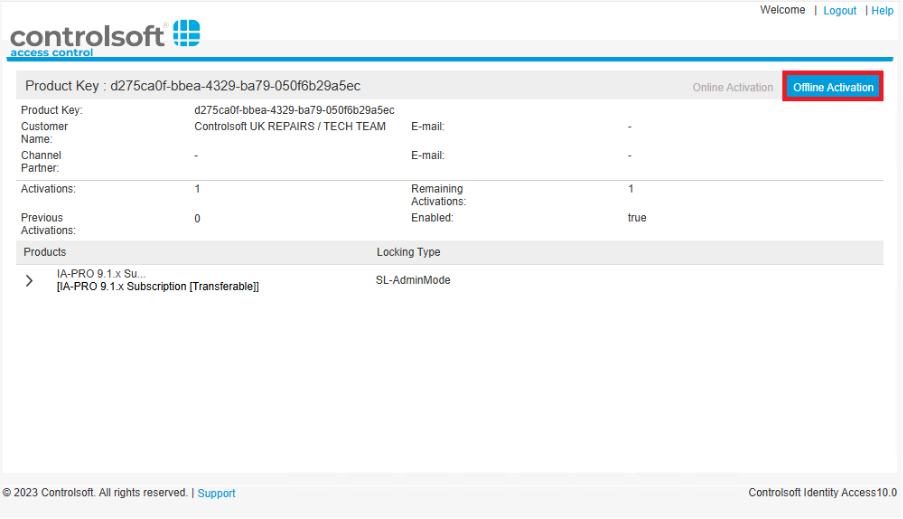Open the Logout link
This screenshot has height=519, width=903.
[840, 10]
